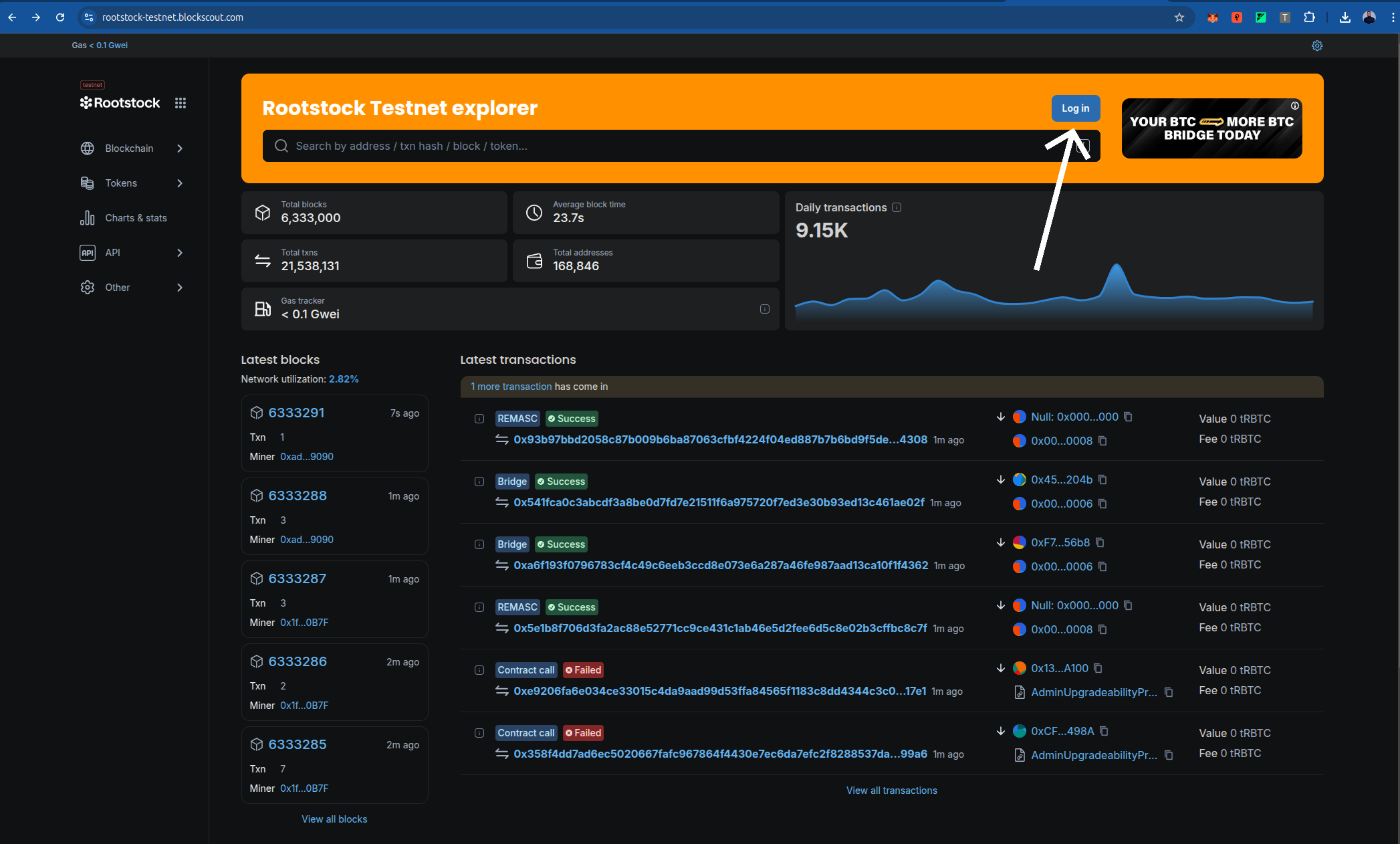Expand details of first failed Contract call
The image size is (1400, 844).
tap(479, 670)
